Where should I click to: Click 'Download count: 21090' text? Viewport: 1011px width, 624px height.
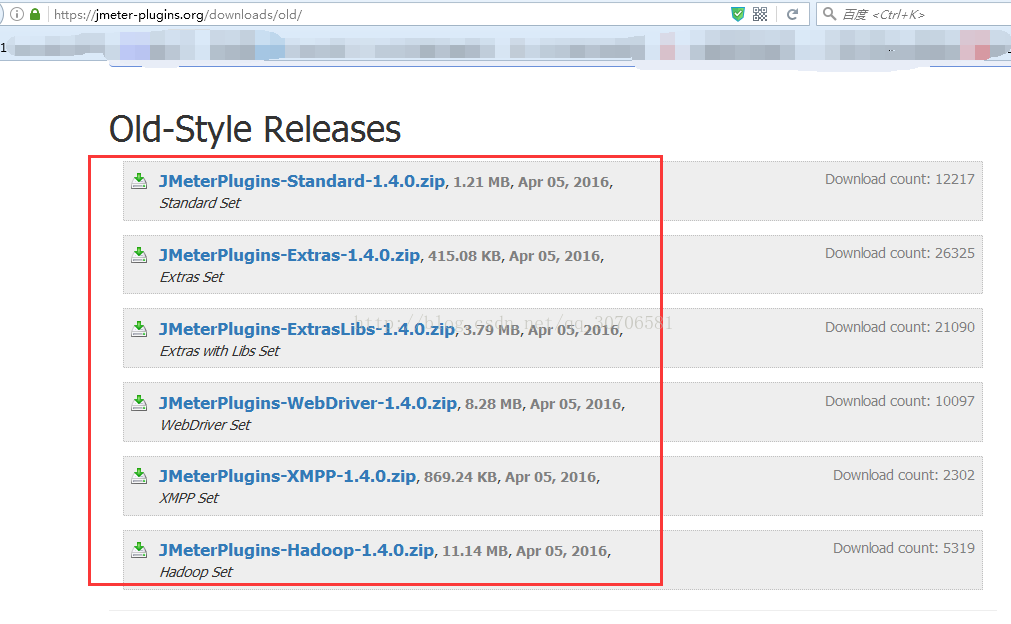tap(900, 327)
